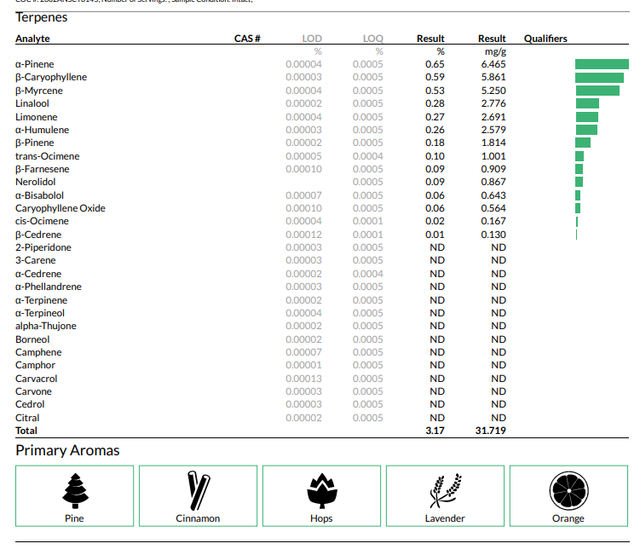The height and width of the screenshot is (545, 640).
Task: Click the Linalool mg/g value 2.776
Action: [493, 104]
